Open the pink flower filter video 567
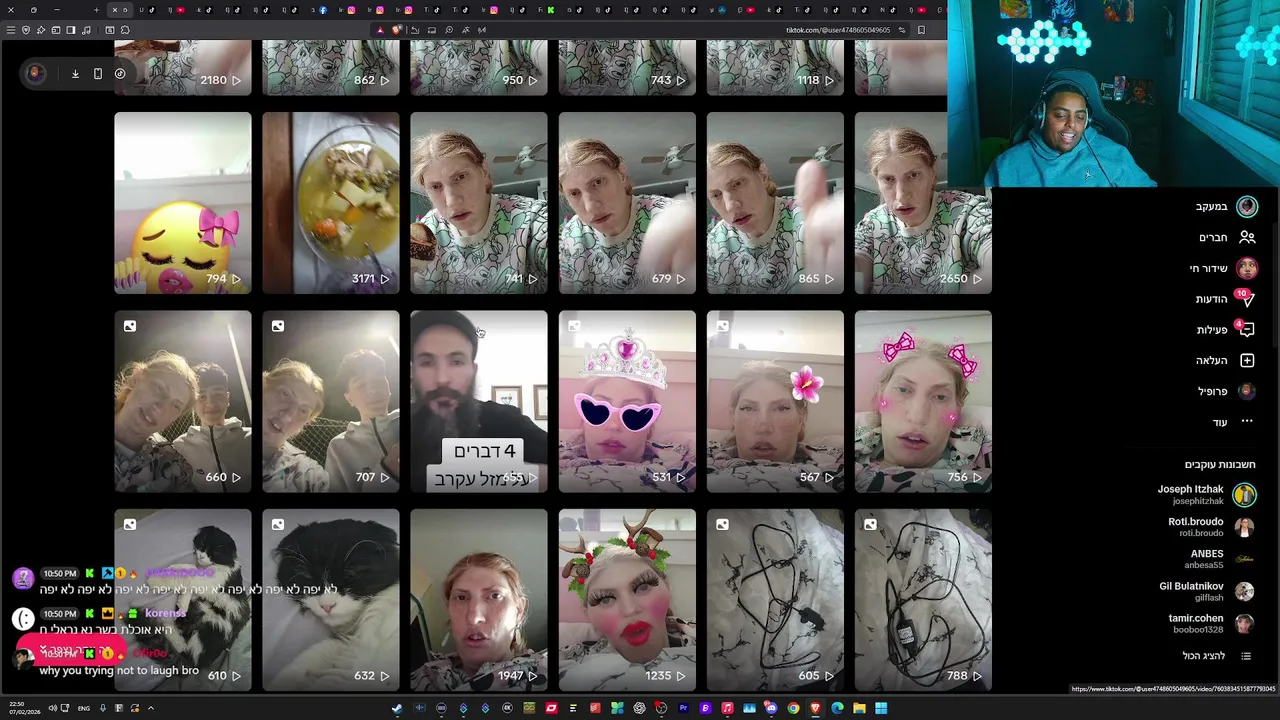 pyautogui.click(x=775, y=401)
